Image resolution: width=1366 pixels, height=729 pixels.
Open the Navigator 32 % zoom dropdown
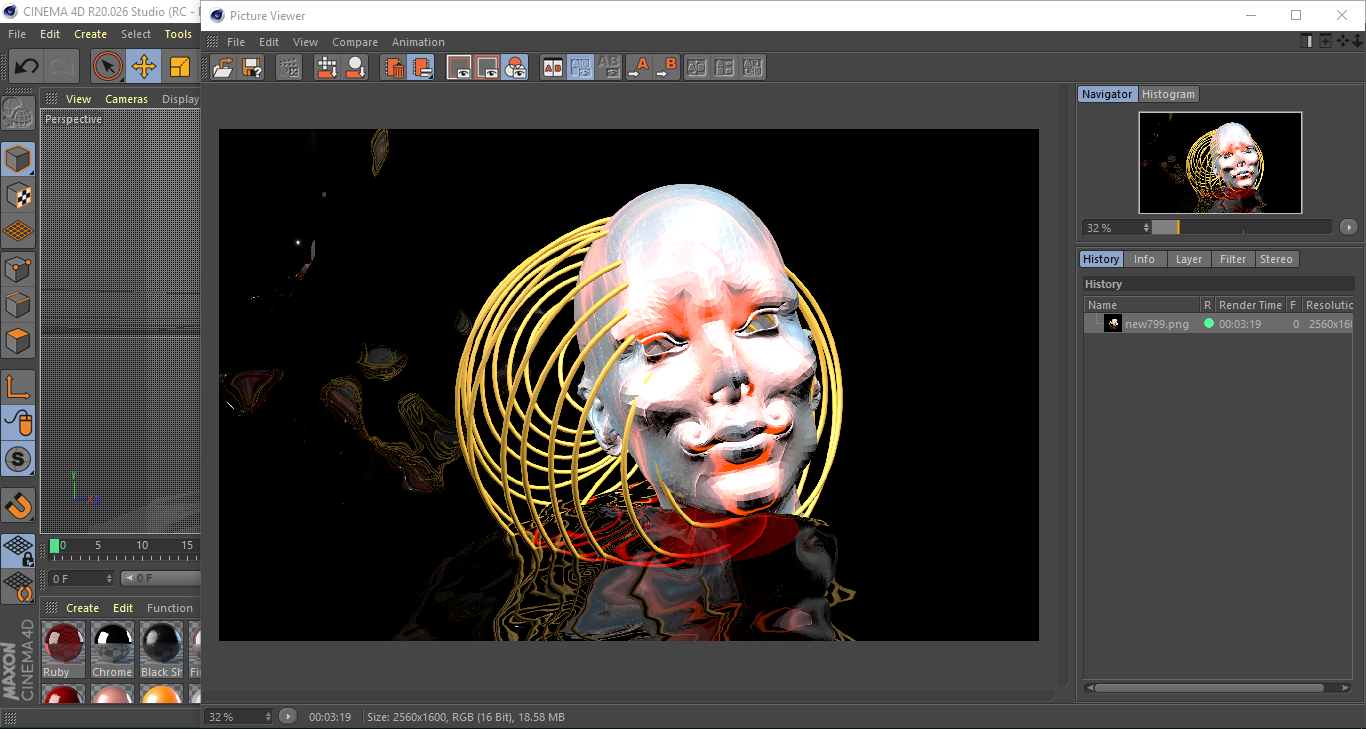click(1116, 228)
